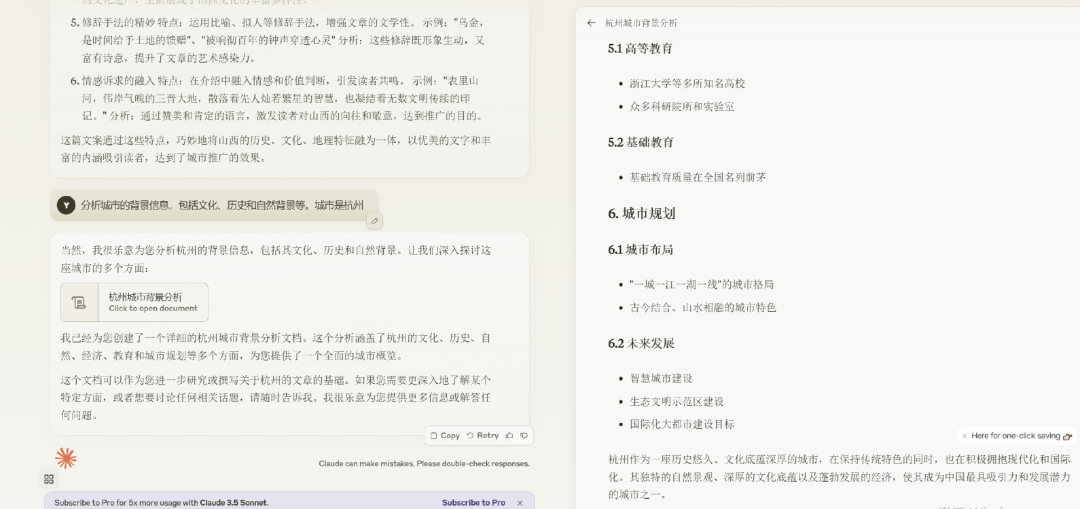Viewport: 1080px width, 509px height.
Task: Click the Here for one-click saving label
Action: point(1015,436)
